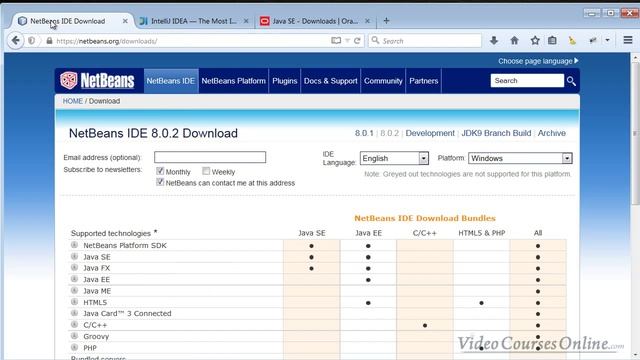
Task: Close the IntelliJ IDEA tab
Action: [x=246, y=21]
